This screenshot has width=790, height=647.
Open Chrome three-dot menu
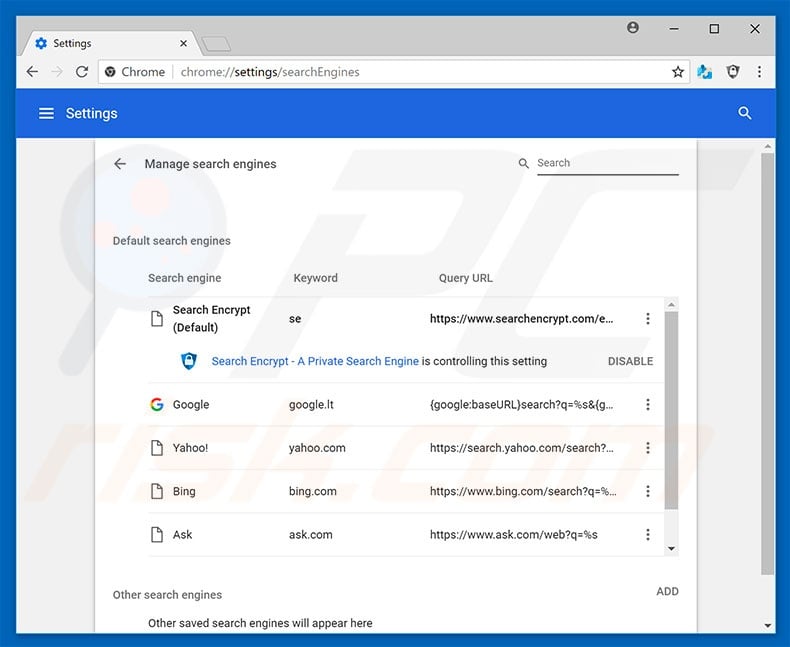pos(759,72)
